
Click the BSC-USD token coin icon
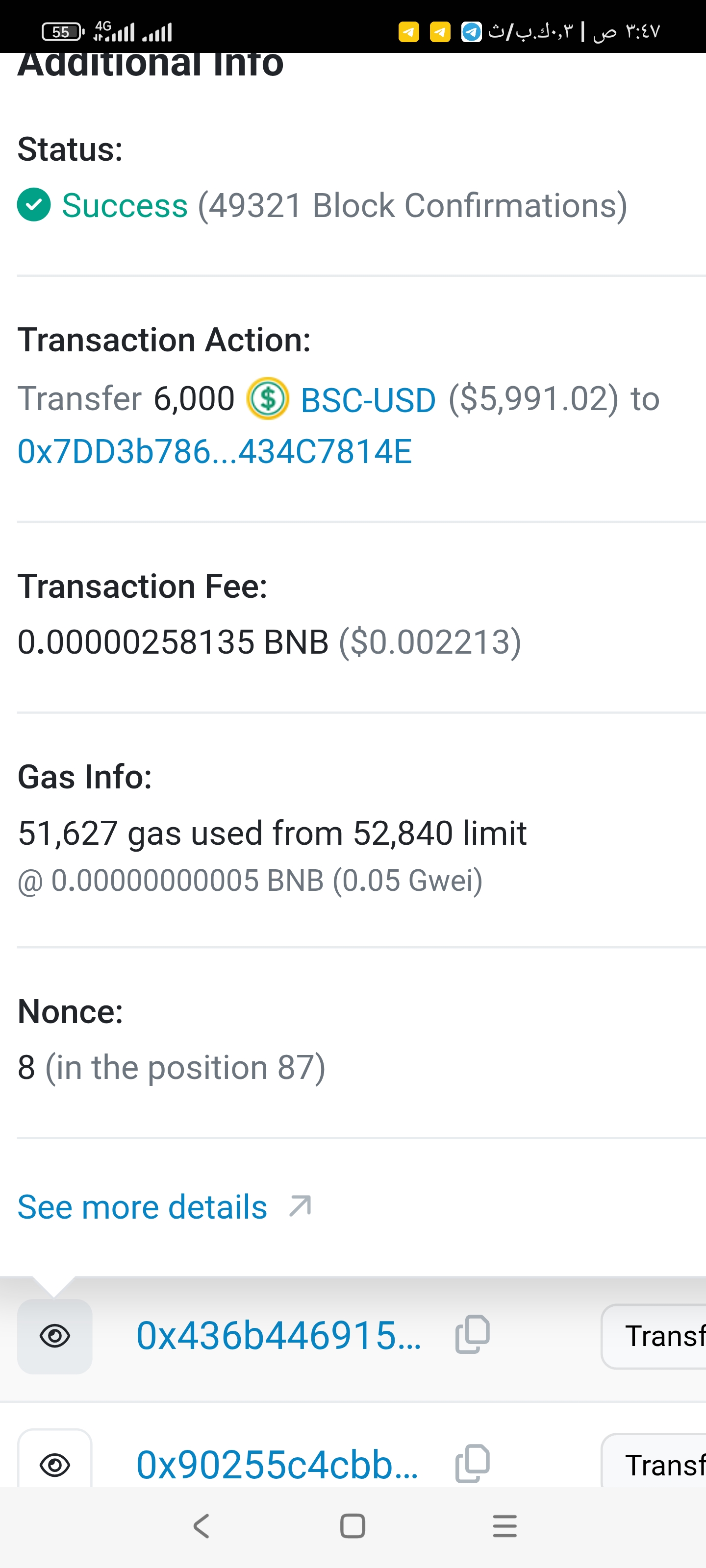click(x=267, y=399)
